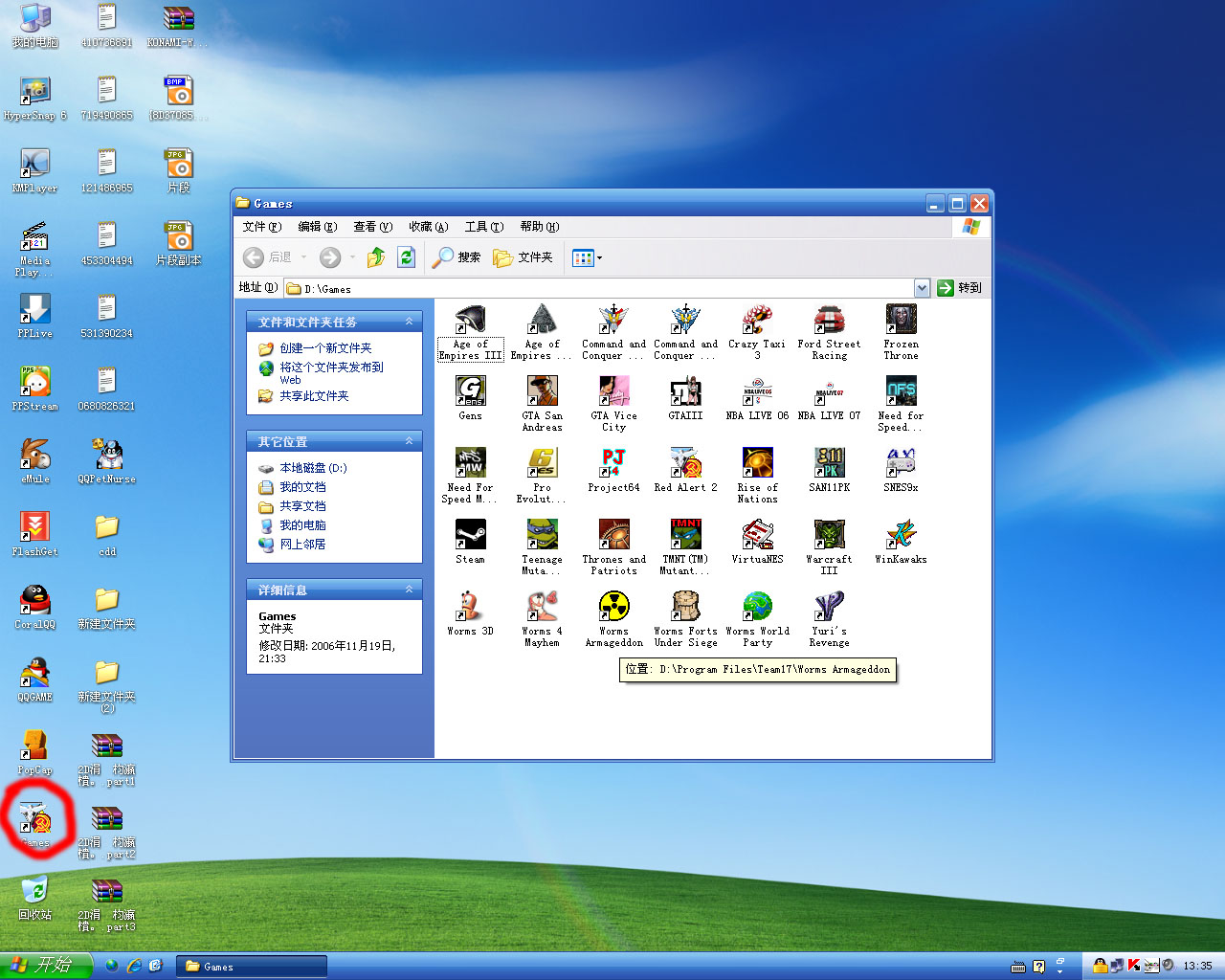
Task: Click the 创建一个新文件夹 link
Action: [x=325, y=348]
